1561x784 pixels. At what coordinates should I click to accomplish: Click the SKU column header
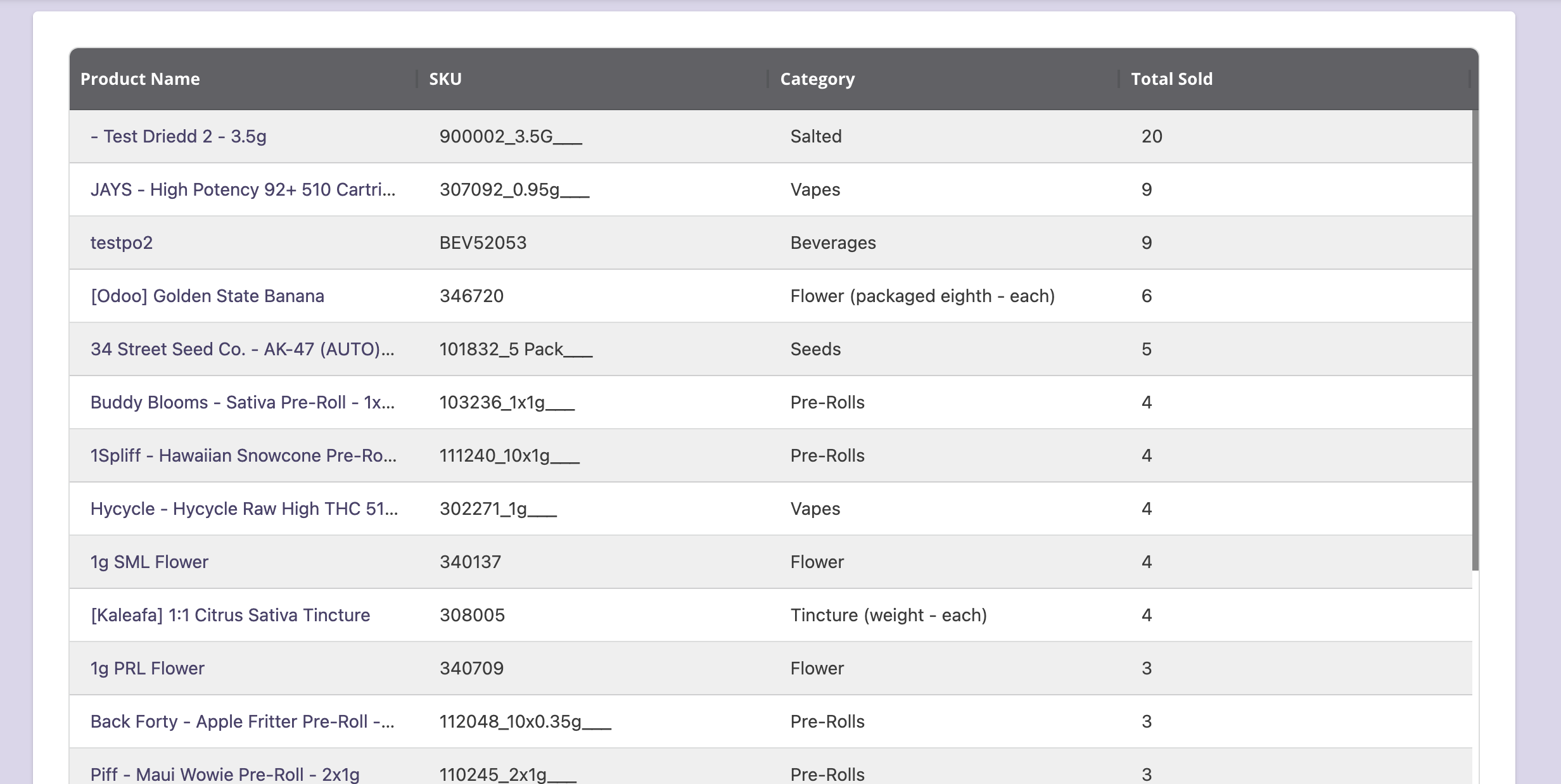coord(445,79)
